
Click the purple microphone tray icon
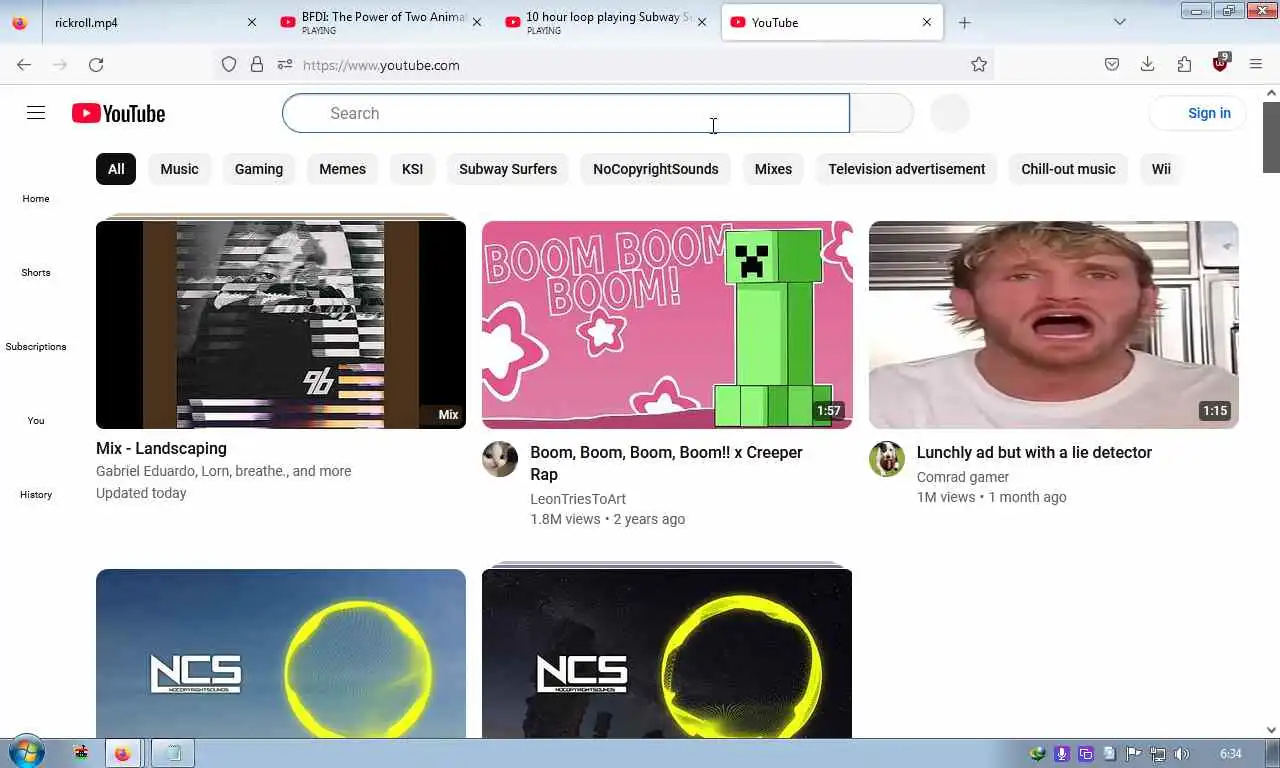point(1062,754)
